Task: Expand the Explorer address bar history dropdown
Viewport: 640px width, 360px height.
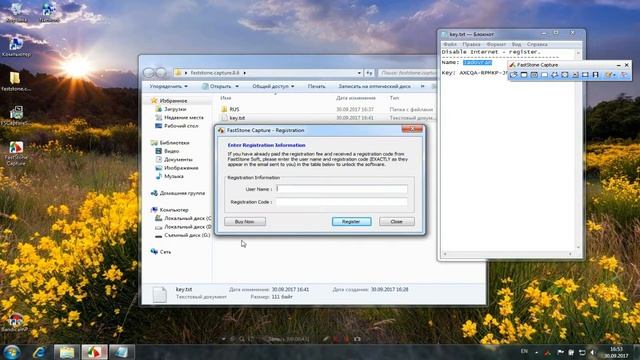Action: pyautogui.click(x=359, y=73)
